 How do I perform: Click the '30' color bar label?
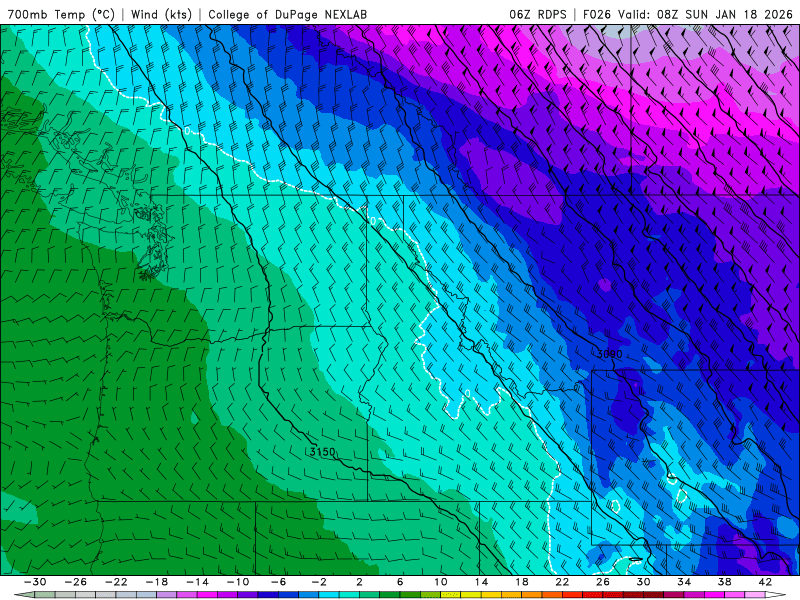point(643,582)
